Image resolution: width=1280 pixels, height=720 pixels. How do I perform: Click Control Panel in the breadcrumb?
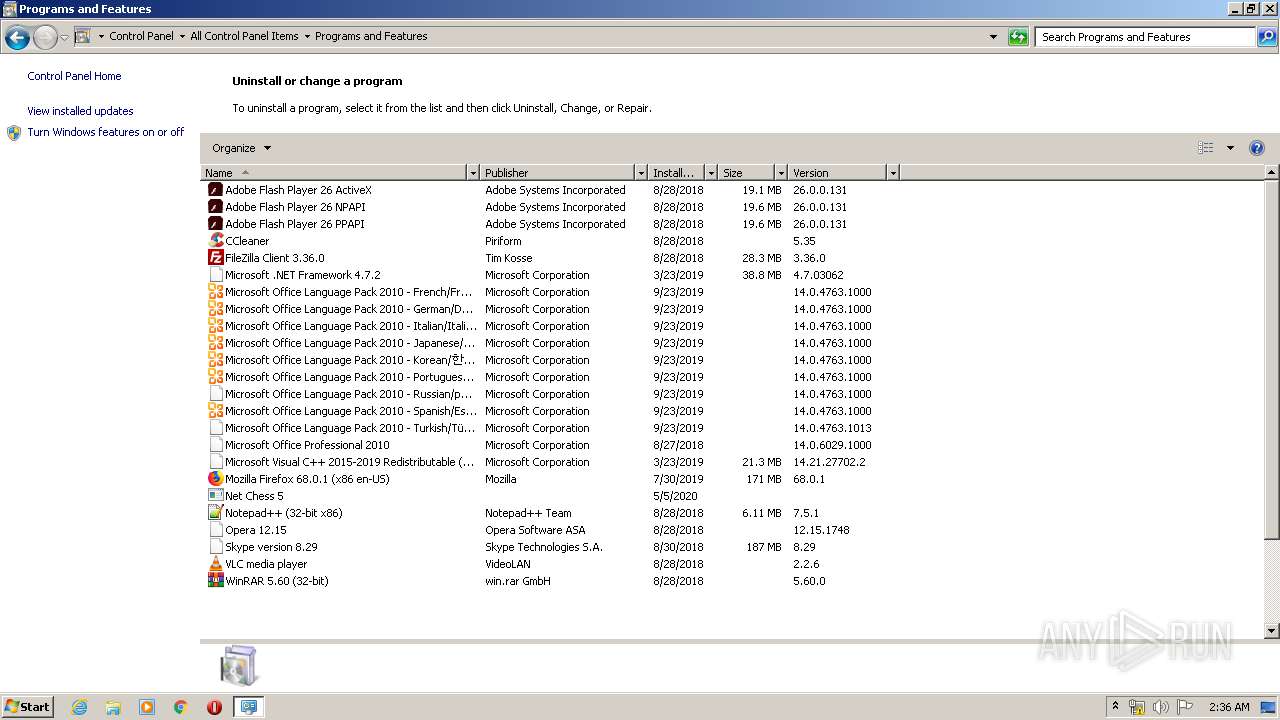(x=141, y=36)
